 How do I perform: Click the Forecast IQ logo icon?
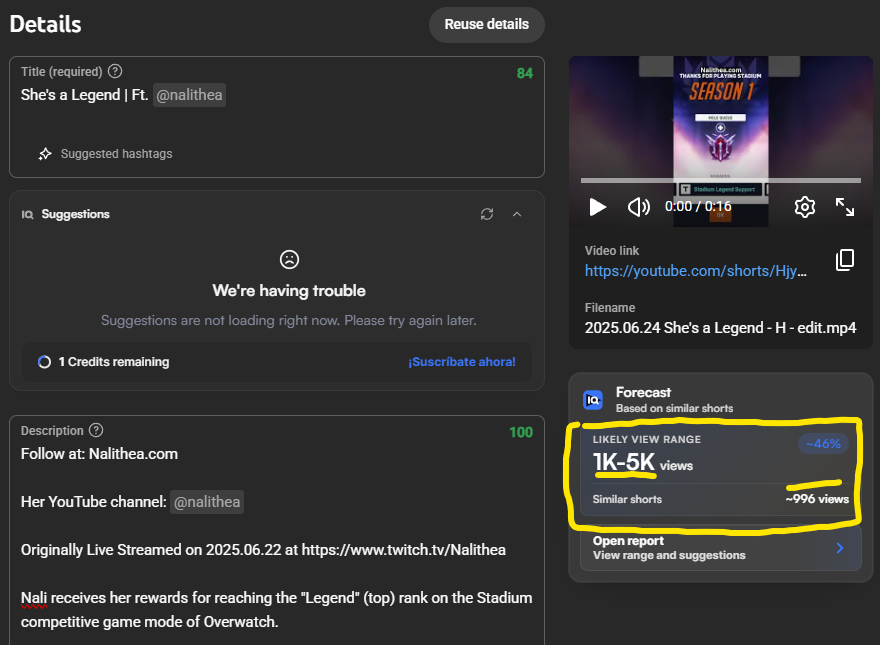pos(593,400)
